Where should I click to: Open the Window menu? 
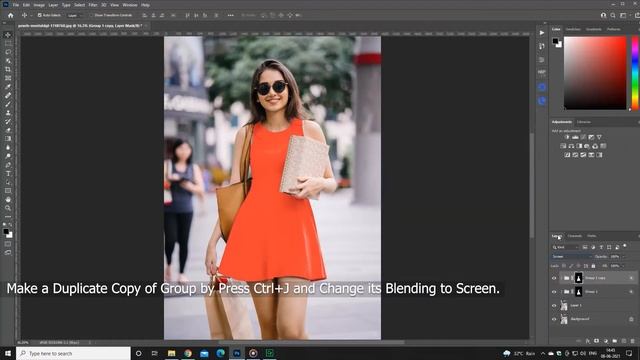click(x=130, y=5)
